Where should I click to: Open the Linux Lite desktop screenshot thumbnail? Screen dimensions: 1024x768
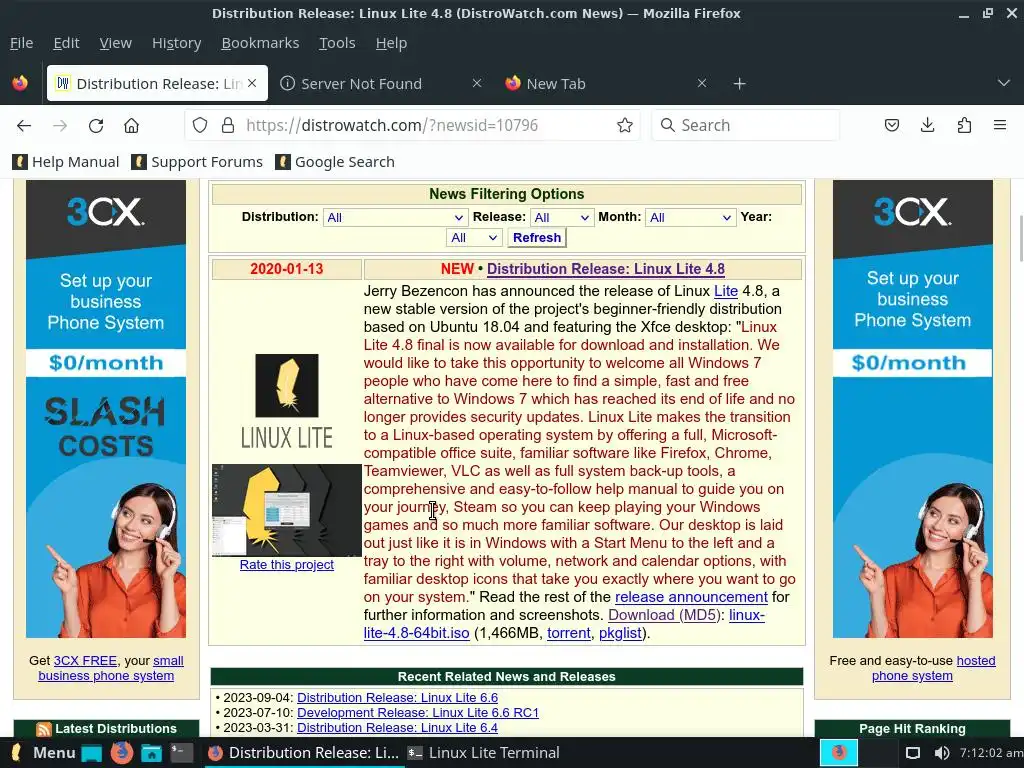(x=287, y=510)
